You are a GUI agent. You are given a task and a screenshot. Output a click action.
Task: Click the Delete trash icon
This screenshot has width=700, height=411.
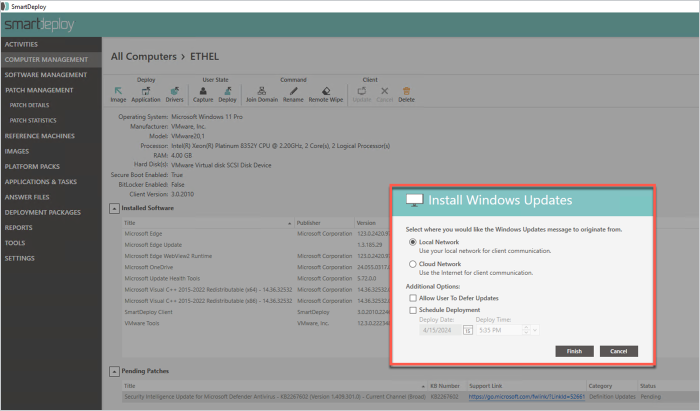tap(406, 91)
